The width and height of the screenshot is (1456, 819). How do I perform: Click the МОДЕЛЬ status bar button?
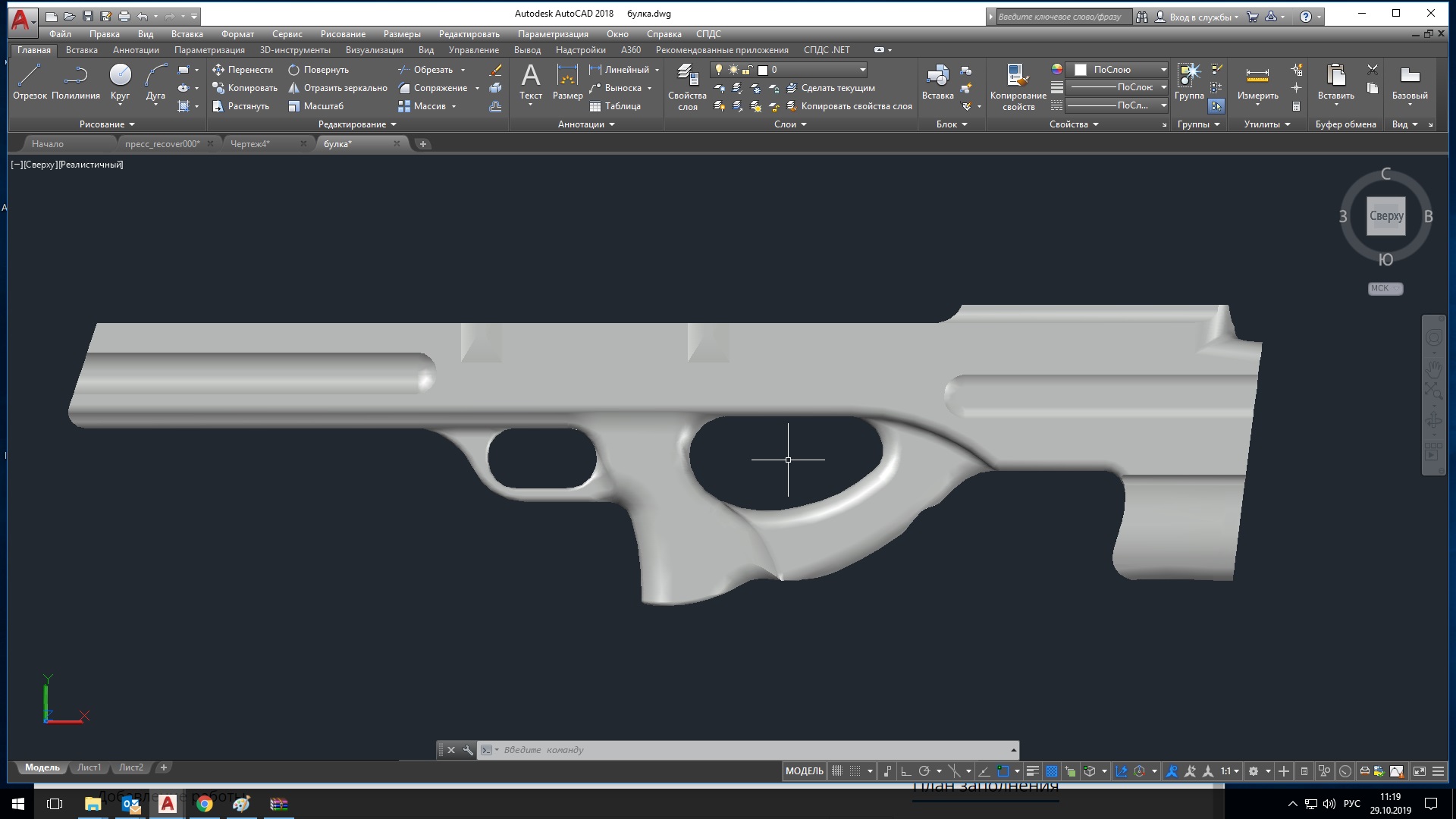click(x=804, y=771)
